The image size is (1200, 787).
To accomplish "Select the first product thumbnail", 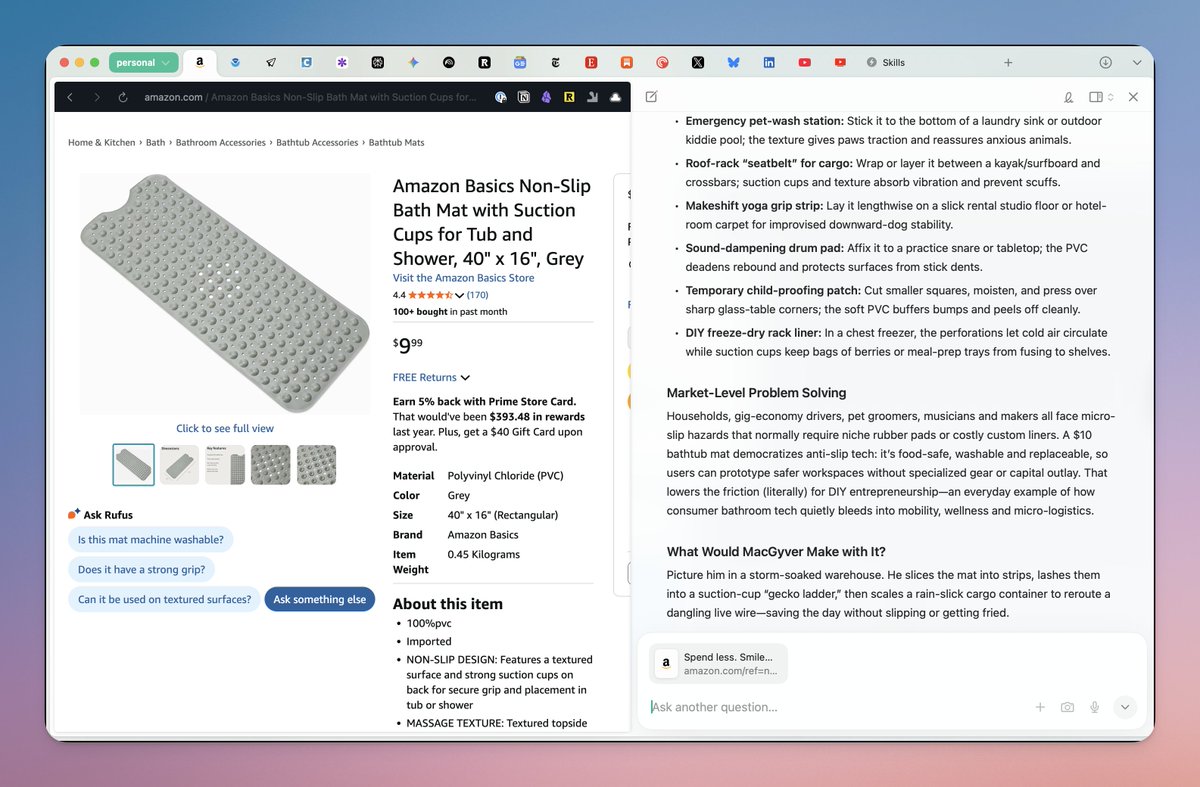I will (134, 465).
